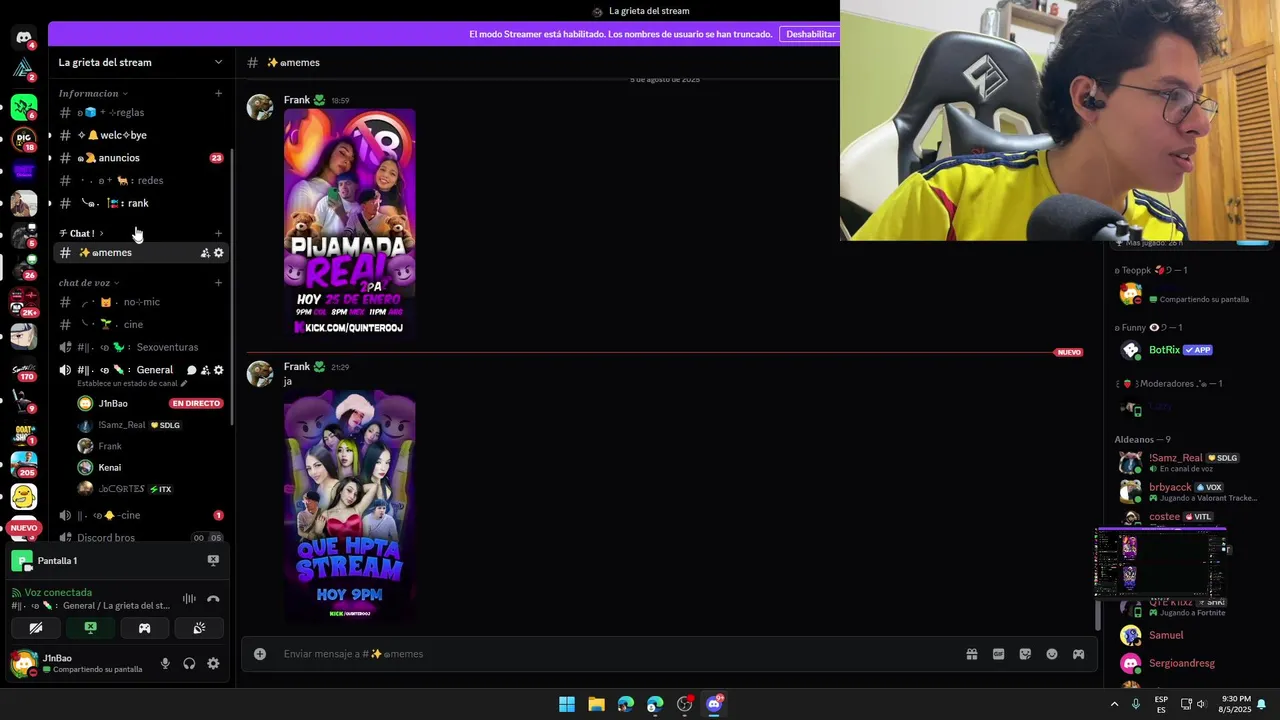Image resolution: width=1280 pixels, height=720 pixels.
Task: Open gift icon in message bar
Action: tap(971, 654)
